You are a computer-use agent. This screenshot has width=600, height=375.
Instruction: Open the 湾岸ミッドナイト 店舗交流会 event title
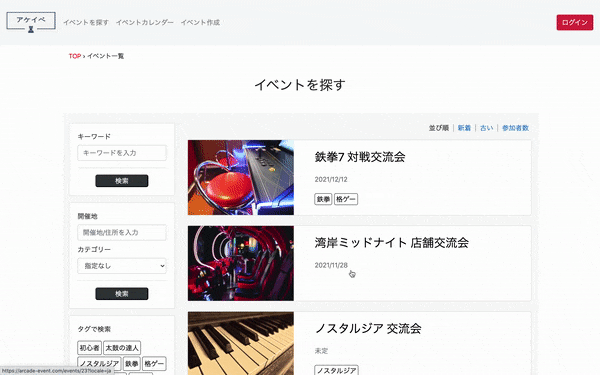(391, 243)
